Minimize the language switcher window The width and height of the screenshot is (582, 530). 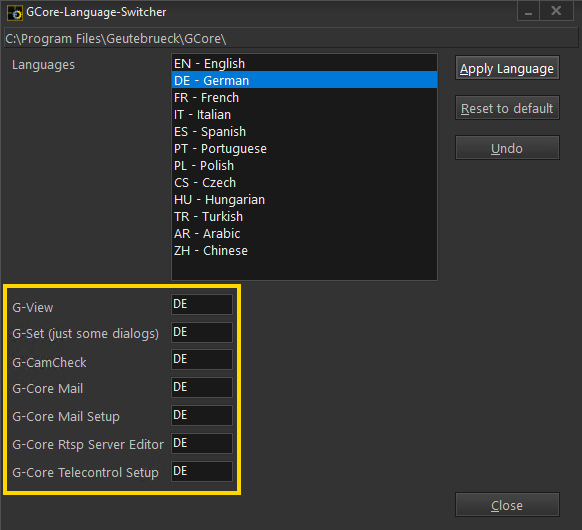coord(528,12)
